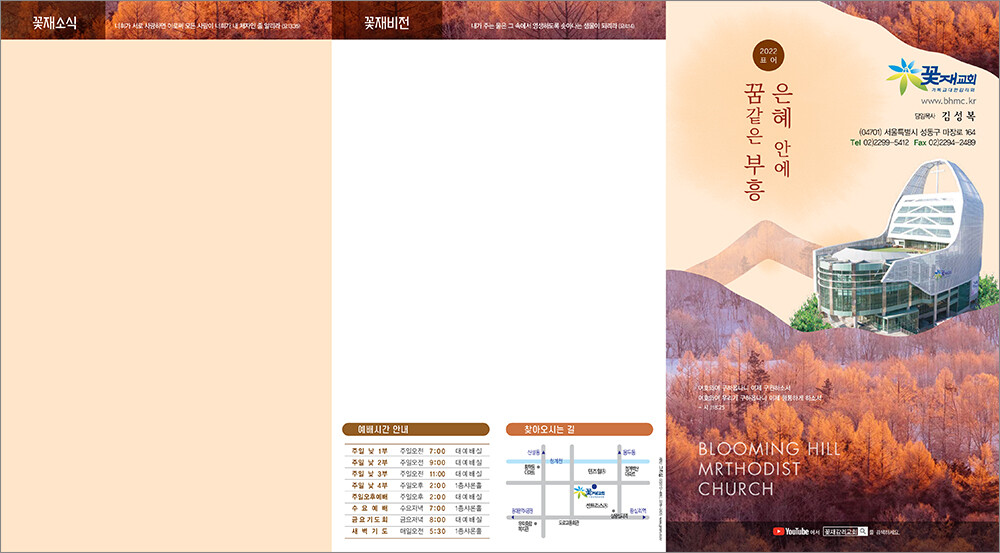Click the magnifier icon in YouTube search box
This screenshot has height=553, width=1000.
[x=862, y=532]
